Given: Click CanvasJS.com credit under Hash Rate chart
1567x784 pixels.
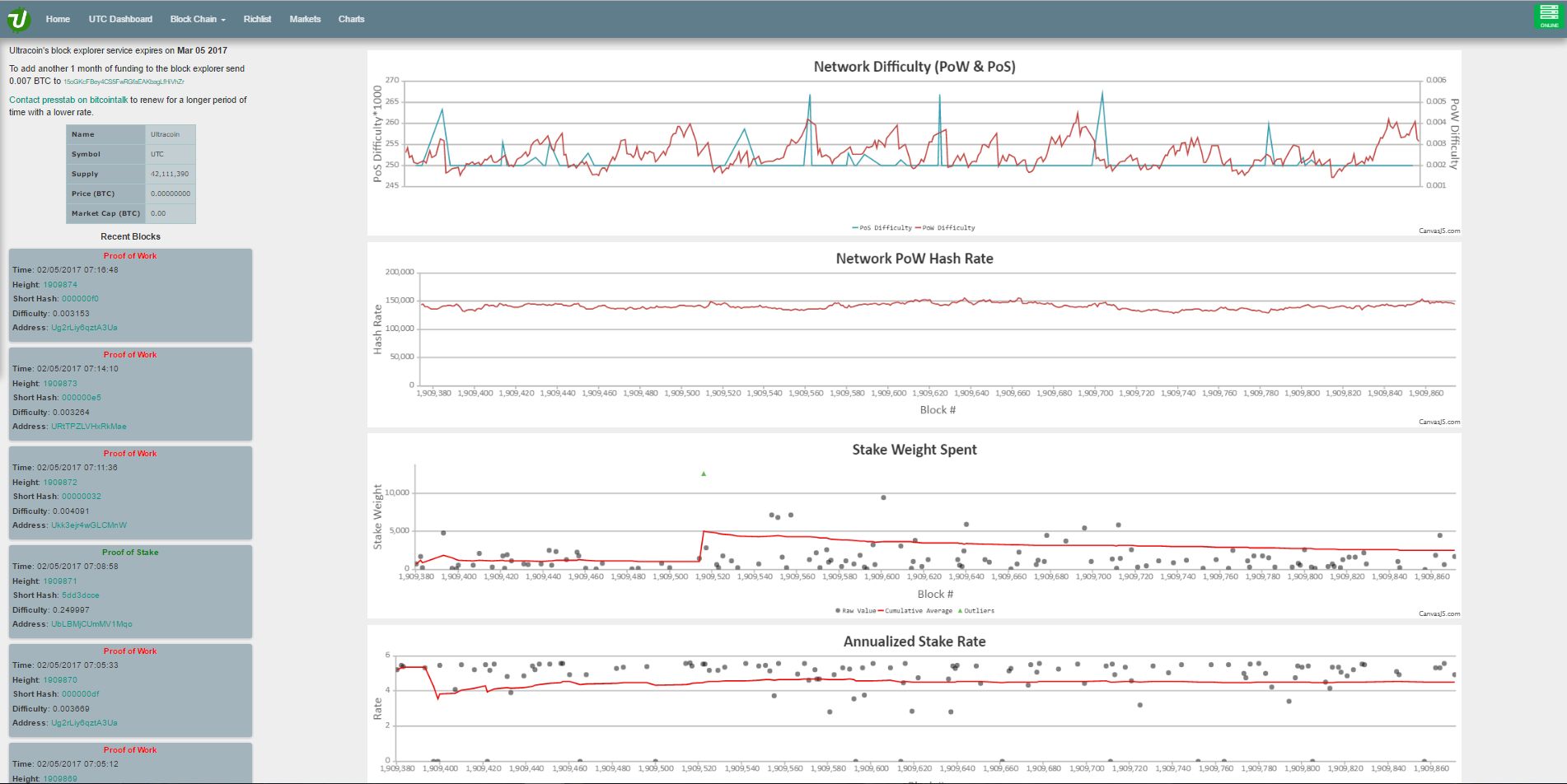Looking at the screenshot, I should [1438, 422].
